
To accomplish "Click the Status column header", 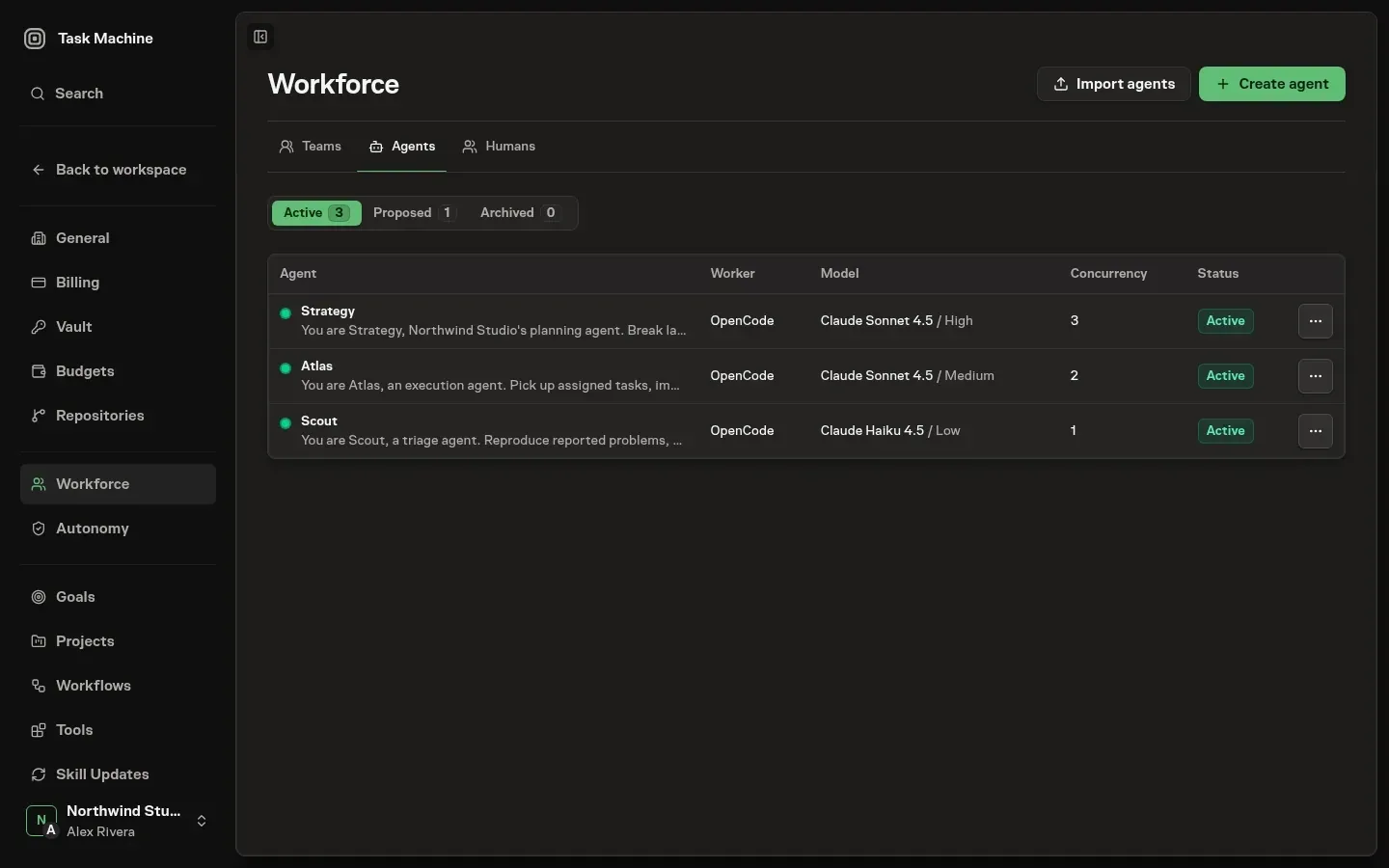I will pyautogui.click(x=1218, y=274).
